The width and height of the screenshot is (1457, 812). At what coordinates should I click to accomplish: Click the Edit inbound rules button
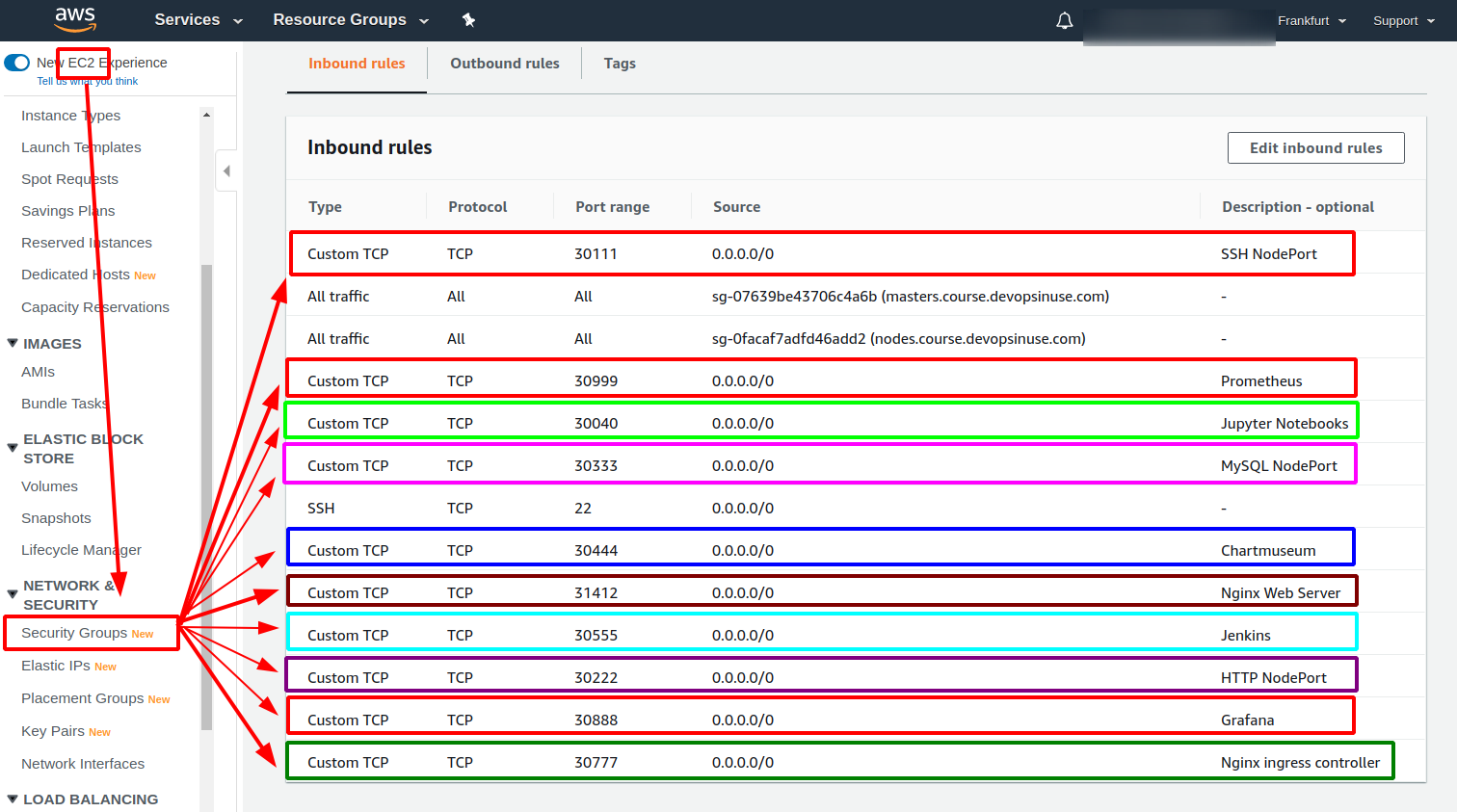click(1315, 147)
